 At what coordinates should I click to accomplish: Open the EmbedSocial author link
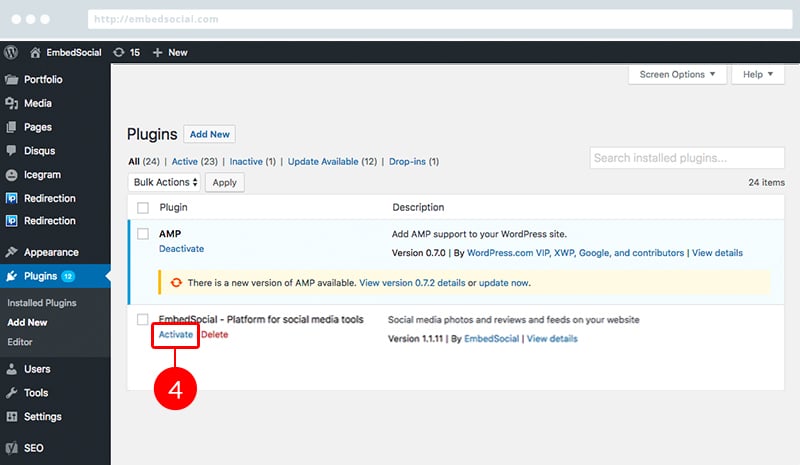click(491, 338)
